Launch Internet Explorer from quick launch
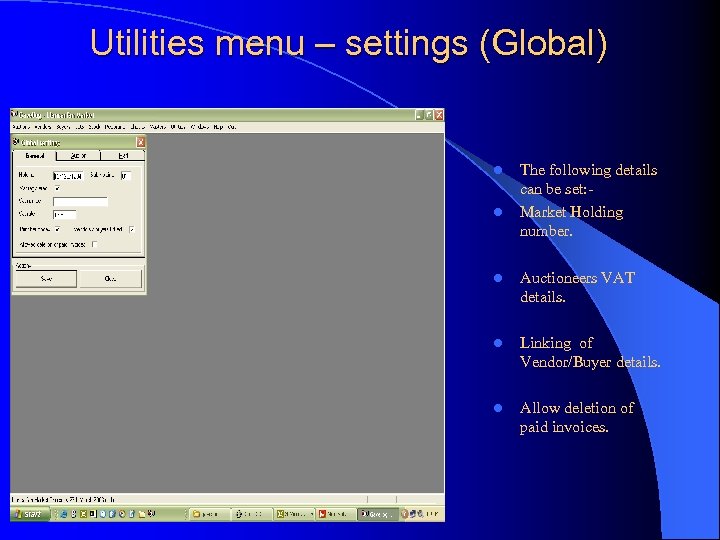The image size is (720, 540). coord(64,514)
